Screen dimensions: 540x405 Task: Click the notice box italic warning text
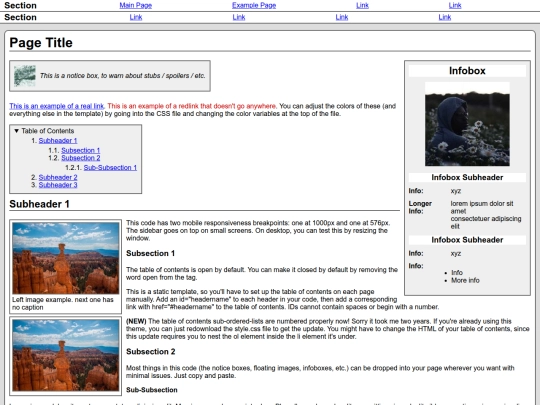122,76
